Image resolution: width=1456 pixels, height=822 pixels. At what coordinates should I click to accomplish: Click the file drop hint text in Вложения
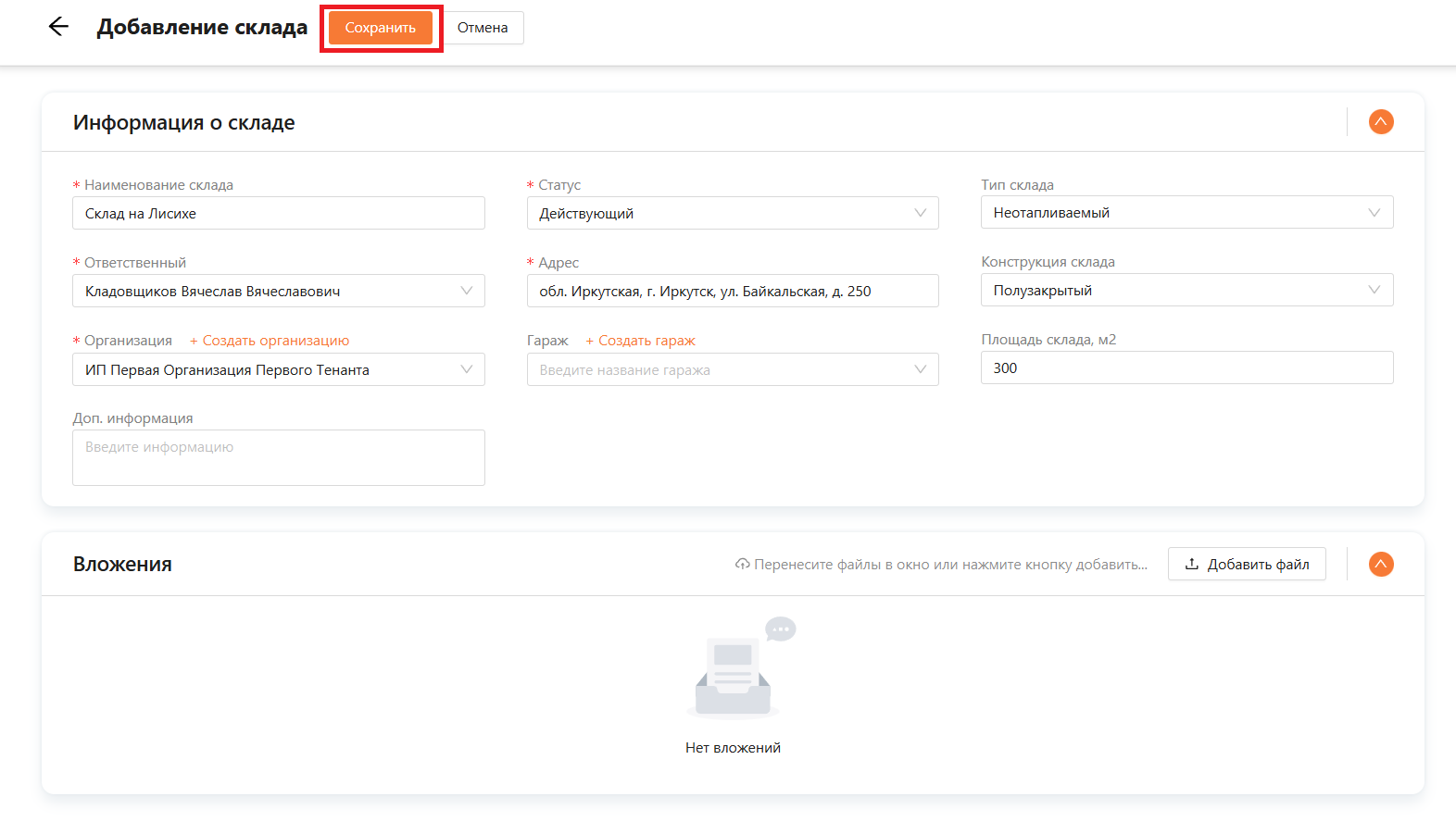pyautogui.click(x=941, y=565)
